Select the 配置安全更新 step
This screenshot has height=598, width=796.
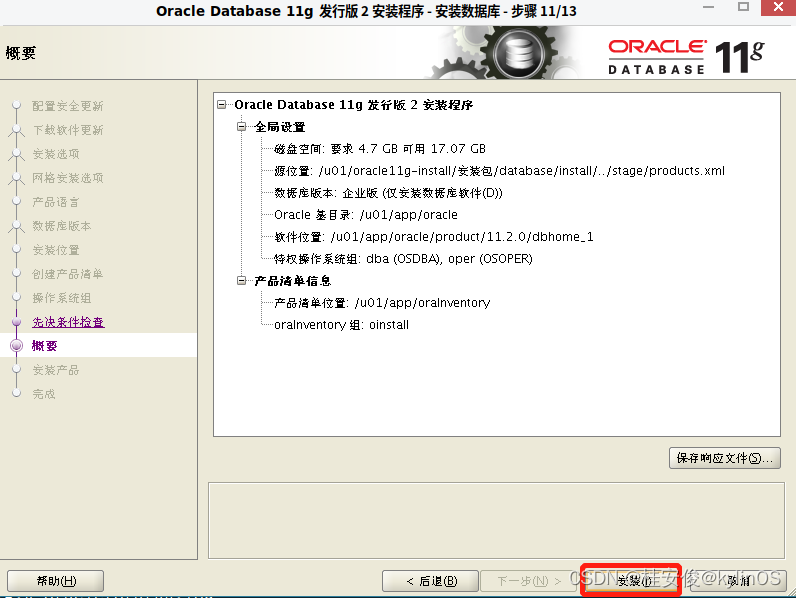pos(68,106)
